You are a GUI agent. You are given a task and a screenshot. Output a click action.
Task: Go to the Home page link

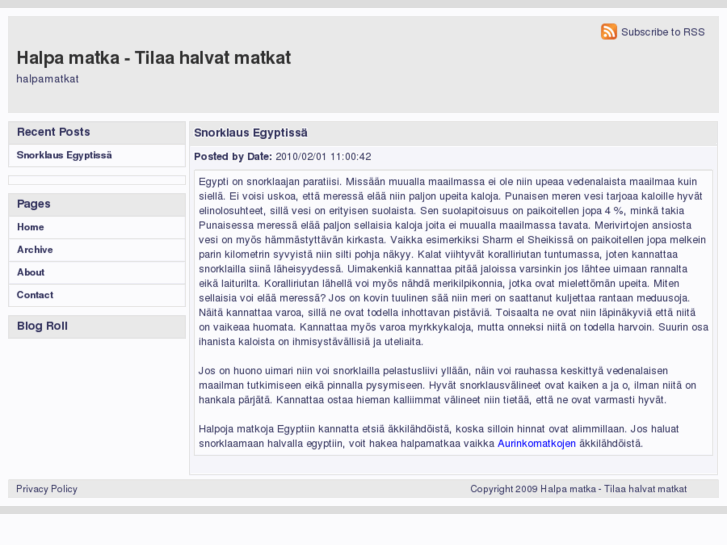coord(31,227)
